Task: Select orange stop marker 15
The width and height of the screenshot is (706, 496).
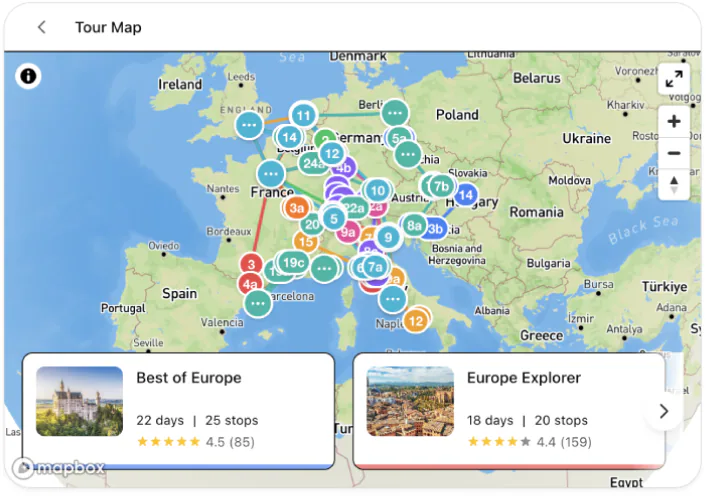Action: [x=305, y=242]
